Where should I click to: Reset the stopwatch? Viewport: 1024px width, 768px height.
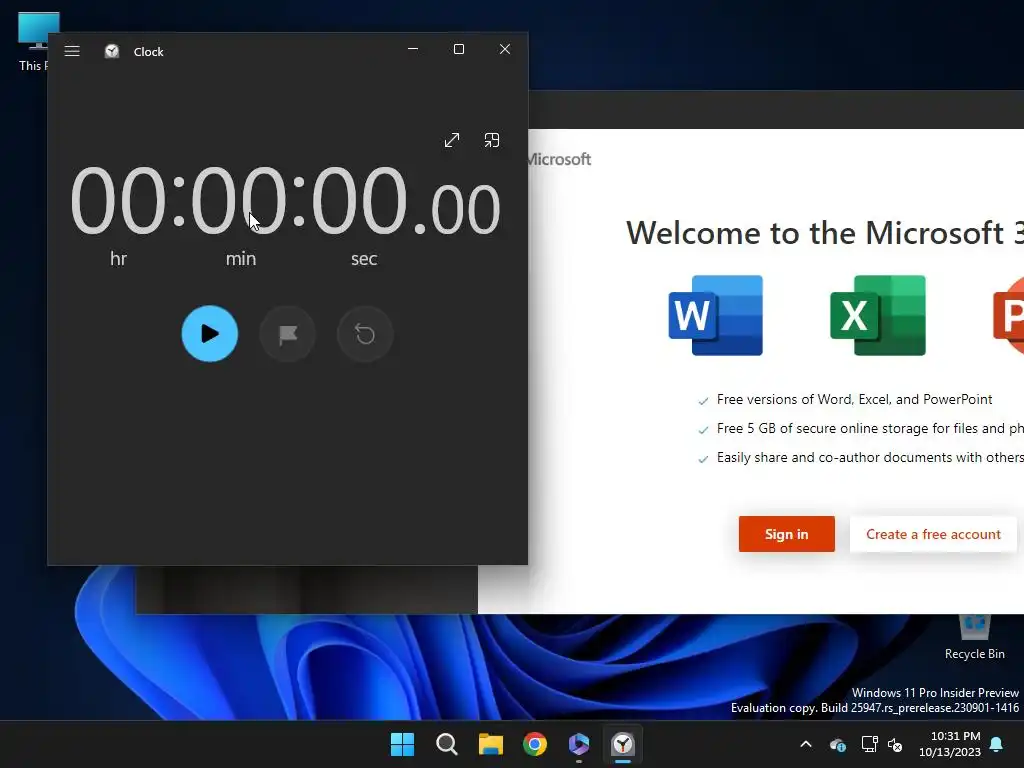tap(365, 334)
